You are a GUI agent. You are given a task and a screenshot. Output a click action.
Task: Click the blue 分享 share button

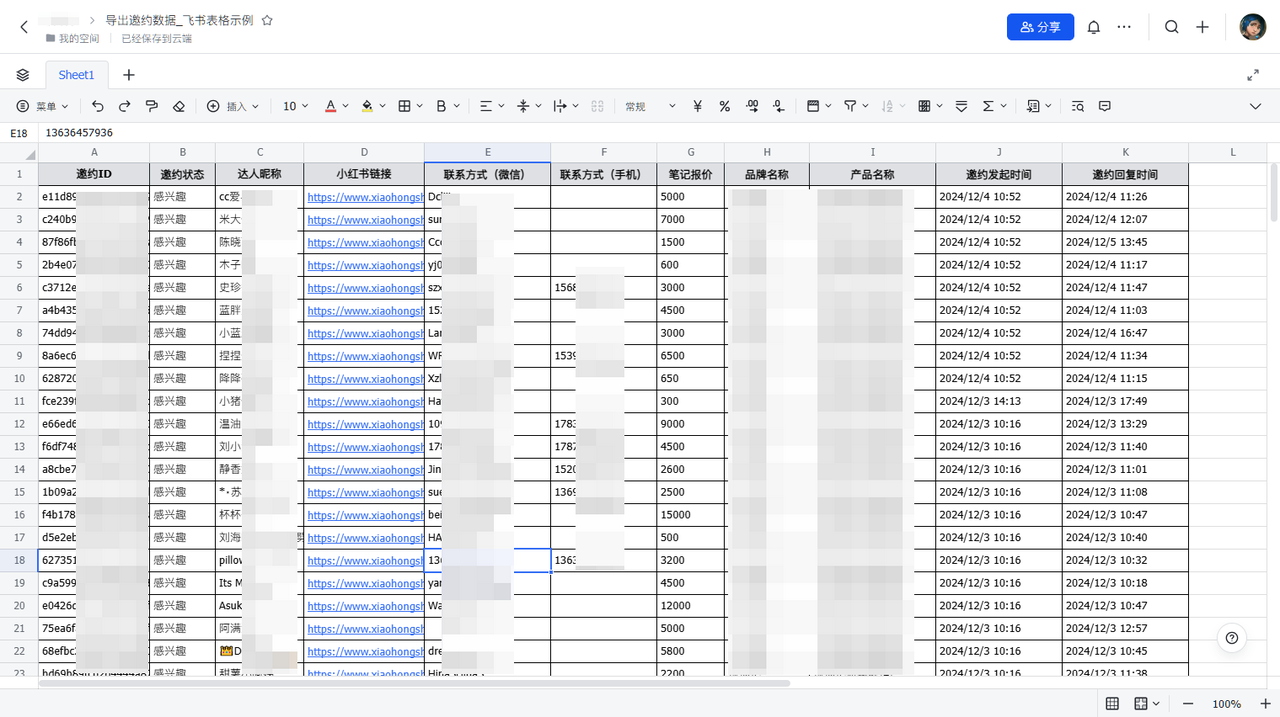[1040, 27]
